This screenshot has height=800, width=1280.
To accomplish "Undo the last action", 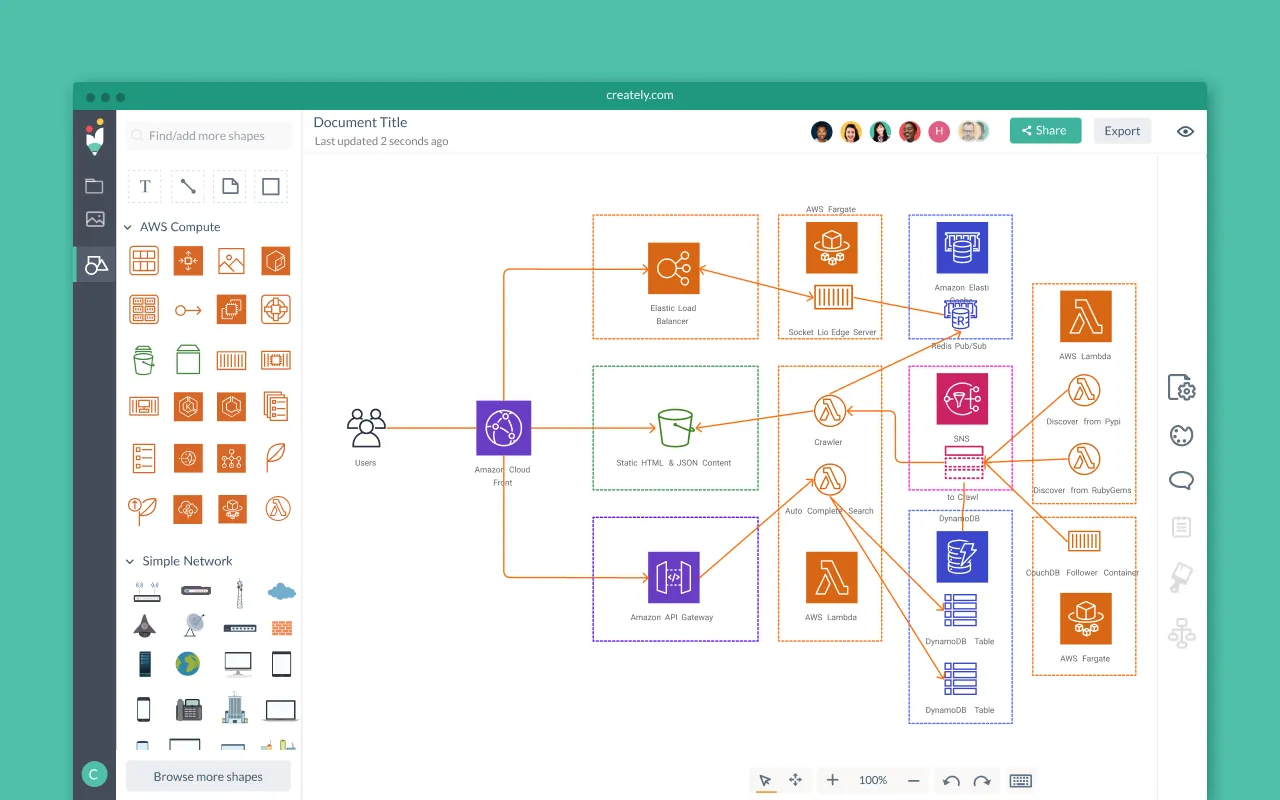I will pos(951,780).
